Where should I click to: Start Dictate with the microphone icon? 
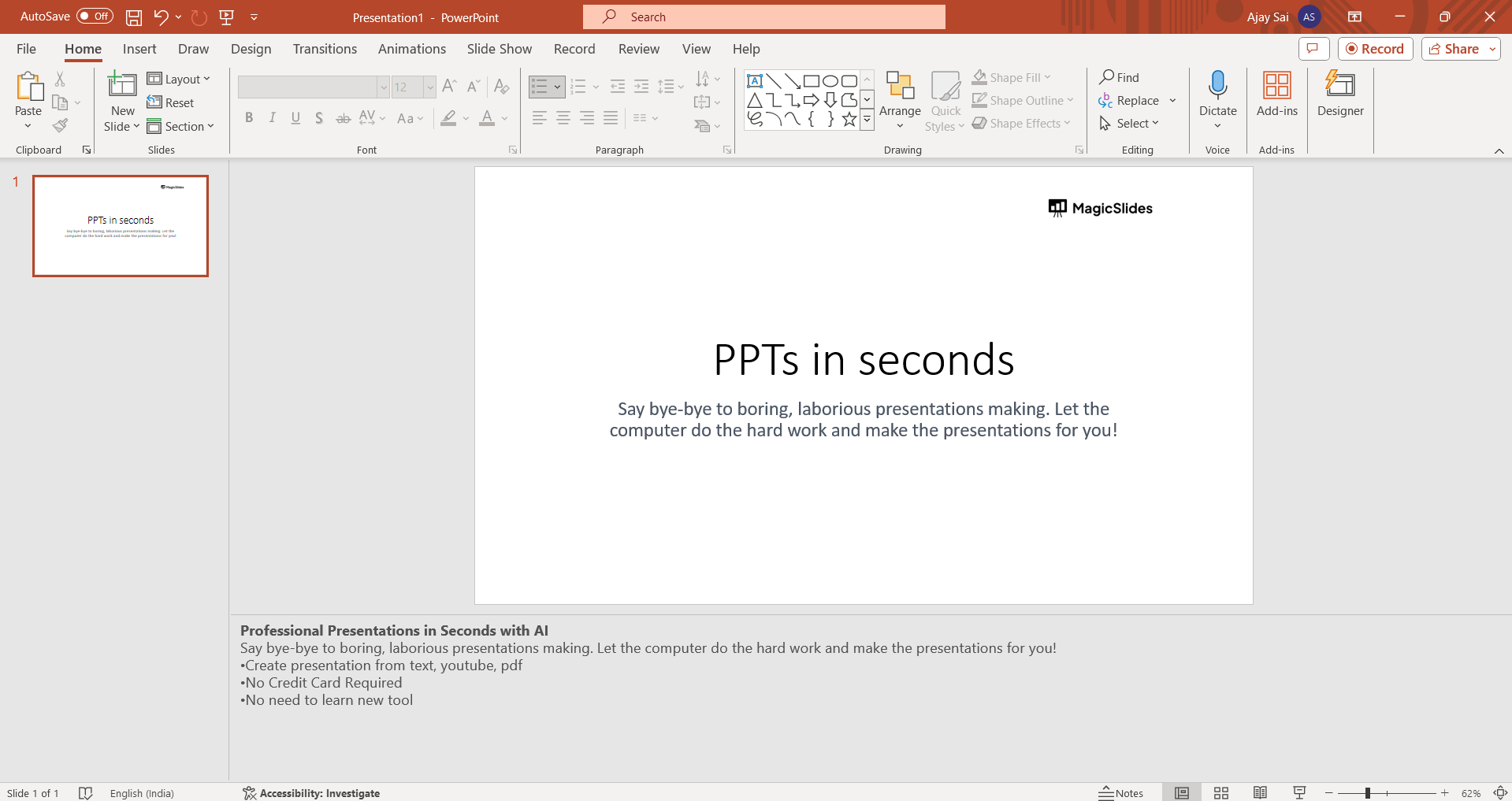(1217, 85)
